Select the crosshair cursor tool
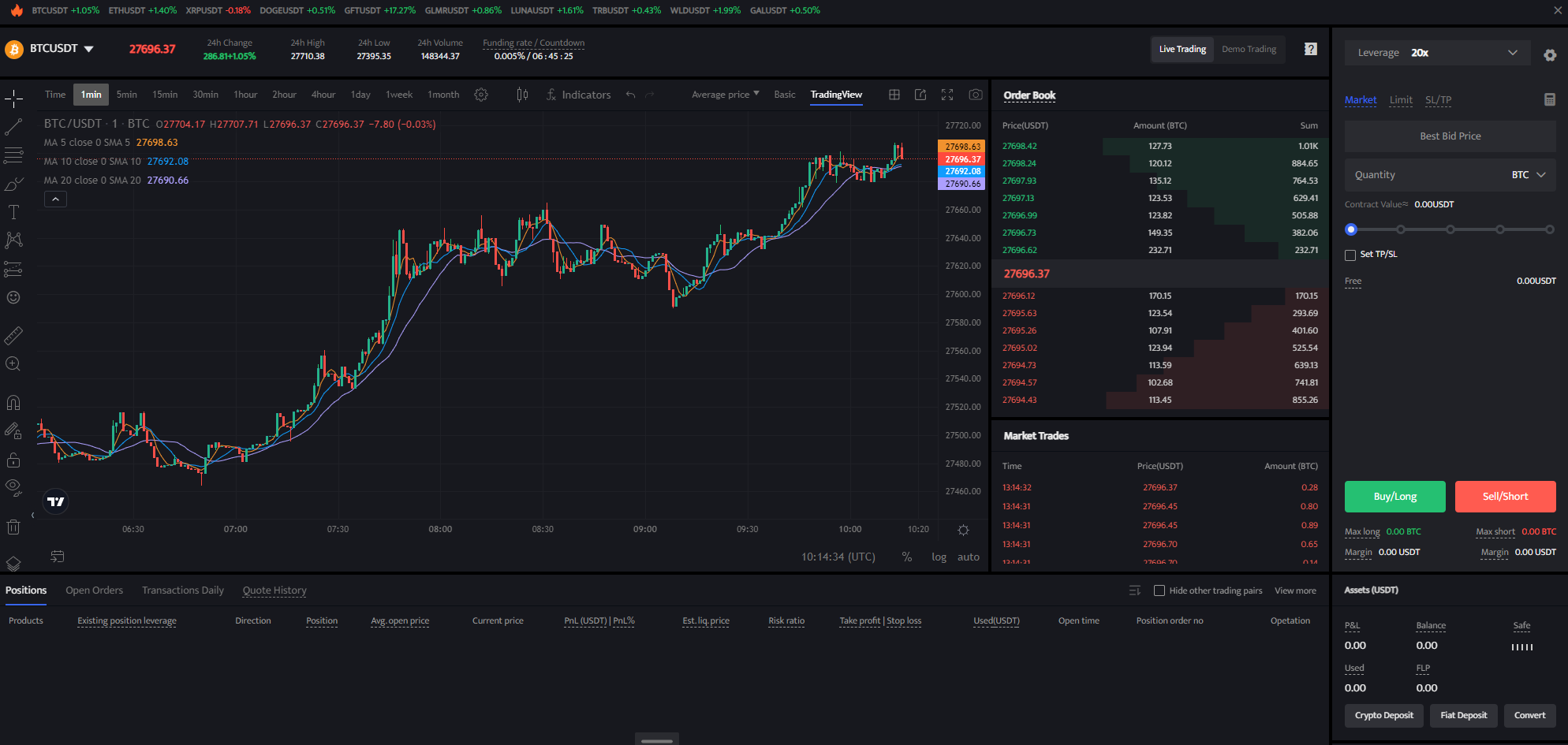The image size is (1568, 745). (13, 99)
